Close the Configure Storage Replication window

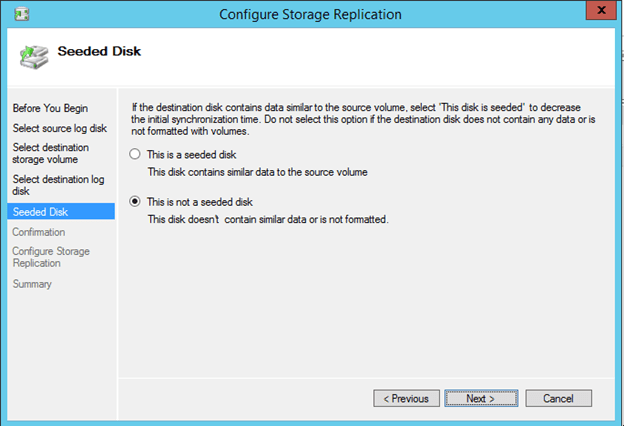[600, 12]
